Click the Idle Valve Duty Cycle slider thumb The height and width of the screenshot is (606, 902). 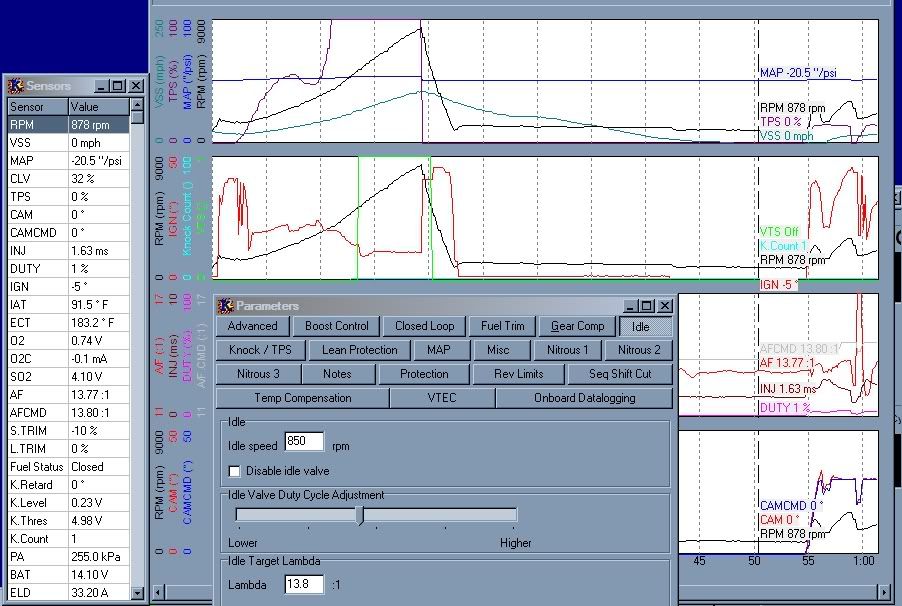[360, 515]
